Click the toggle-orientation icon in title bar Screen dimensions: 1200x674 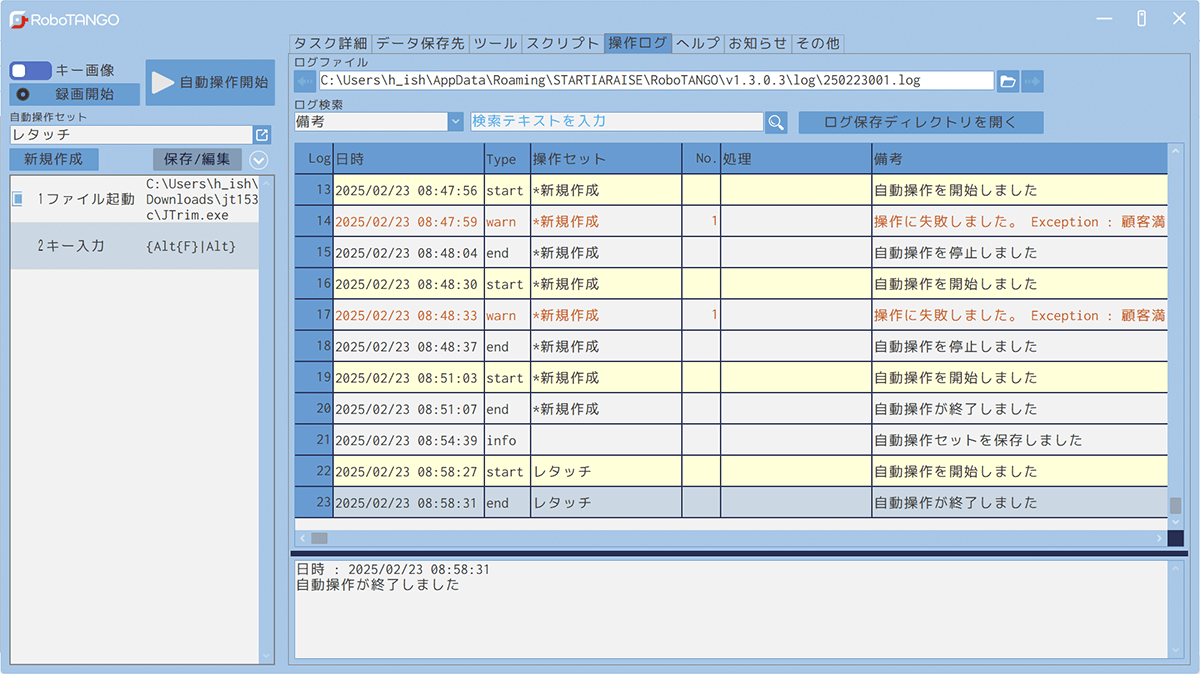coord(1141,19)
